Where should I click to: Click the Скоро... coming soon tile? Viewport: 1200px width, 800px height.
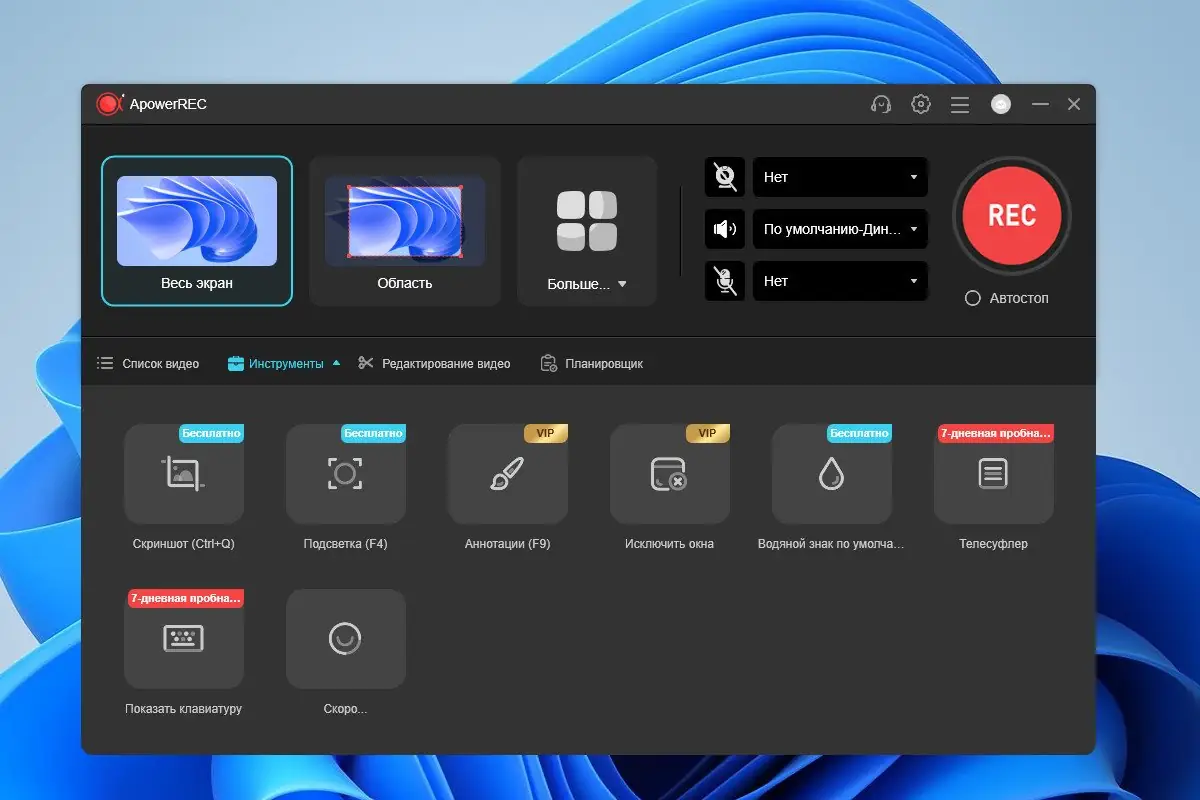[346, 639]
